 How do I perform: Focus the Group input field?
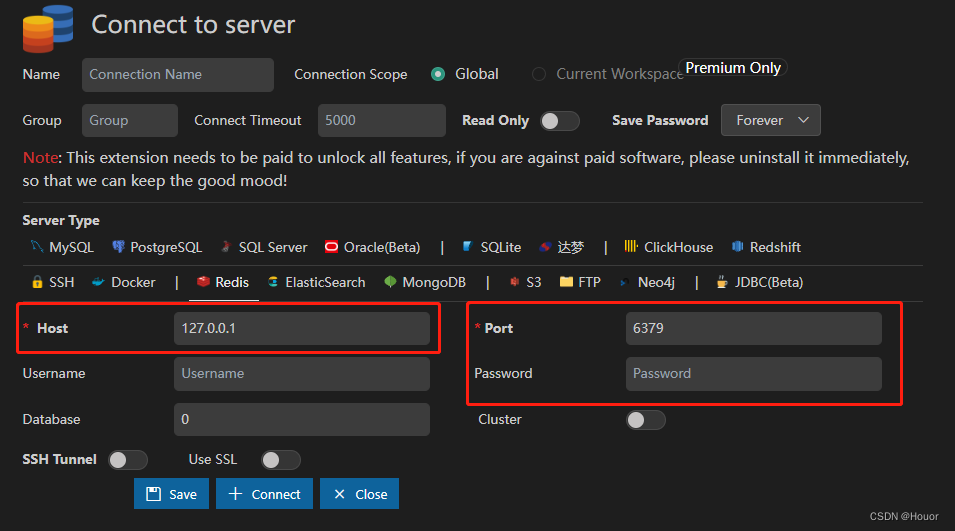(130, 120)
